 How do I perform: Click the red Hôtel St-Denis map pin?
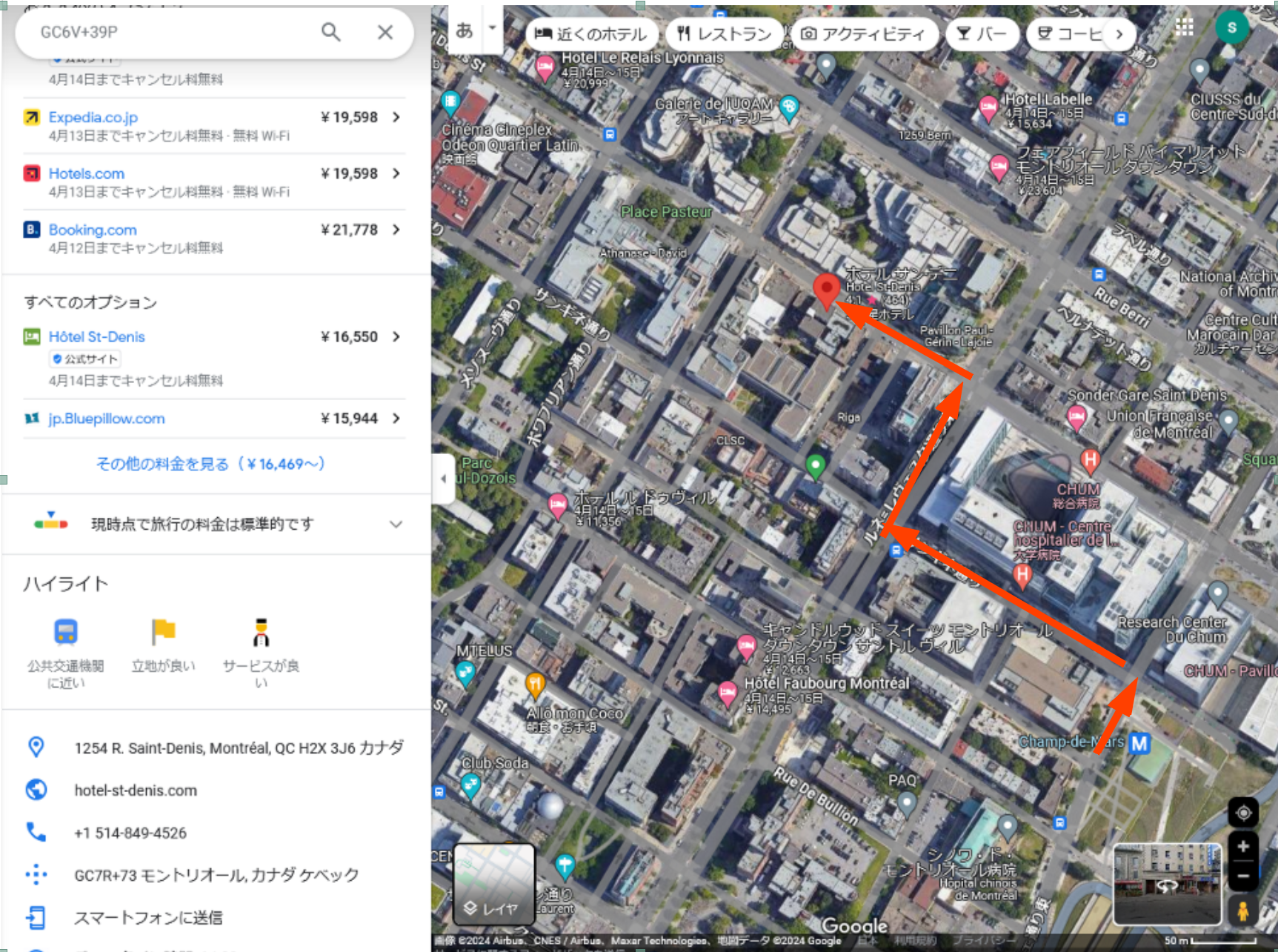(826, 290)
